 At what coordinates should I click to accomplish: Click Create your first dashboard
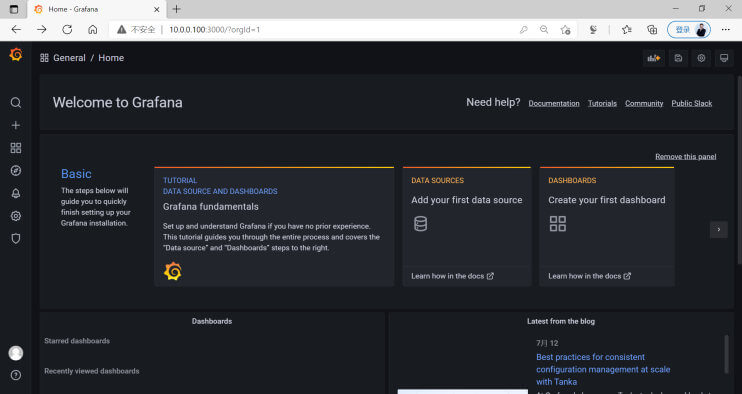point(607,200)
